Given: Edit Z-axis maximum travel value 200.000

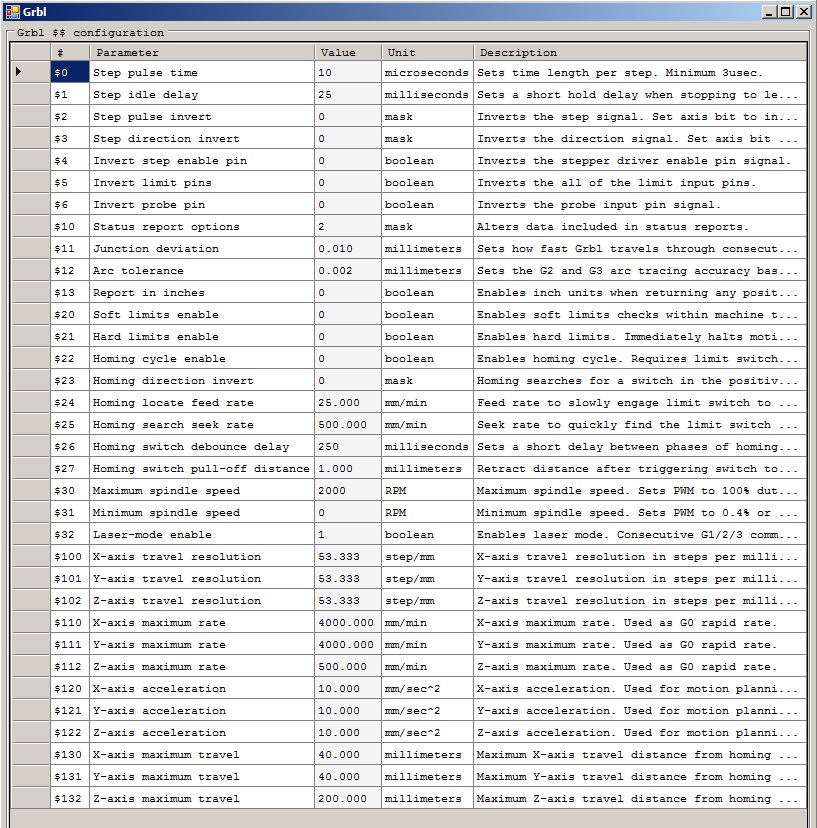Looking at the screenshot, I should 349,799.
